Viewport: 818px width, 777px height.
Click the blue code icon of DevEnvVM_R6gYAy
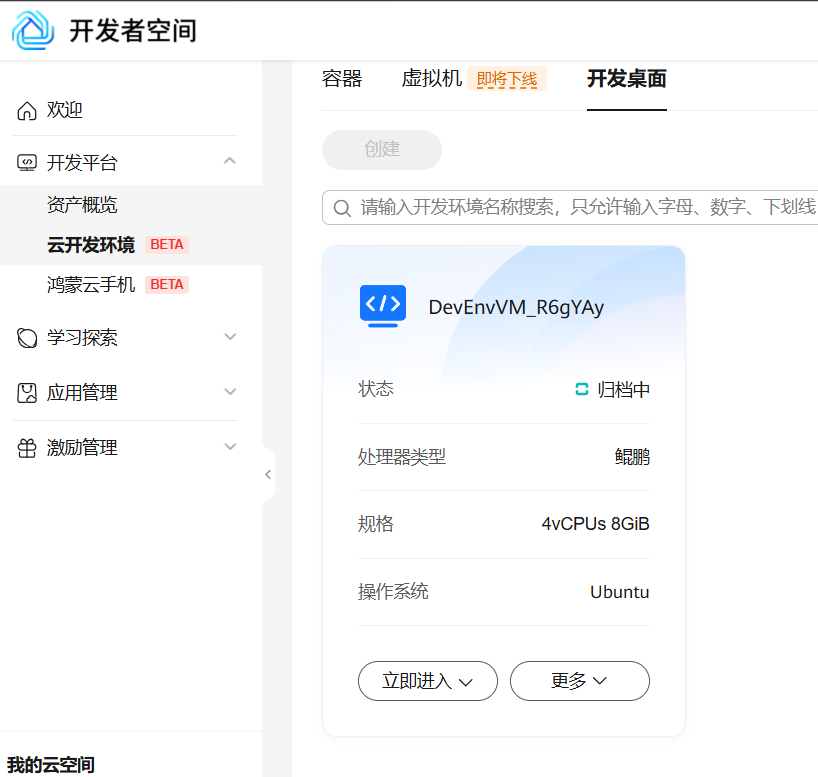click(x=383, y=306)
